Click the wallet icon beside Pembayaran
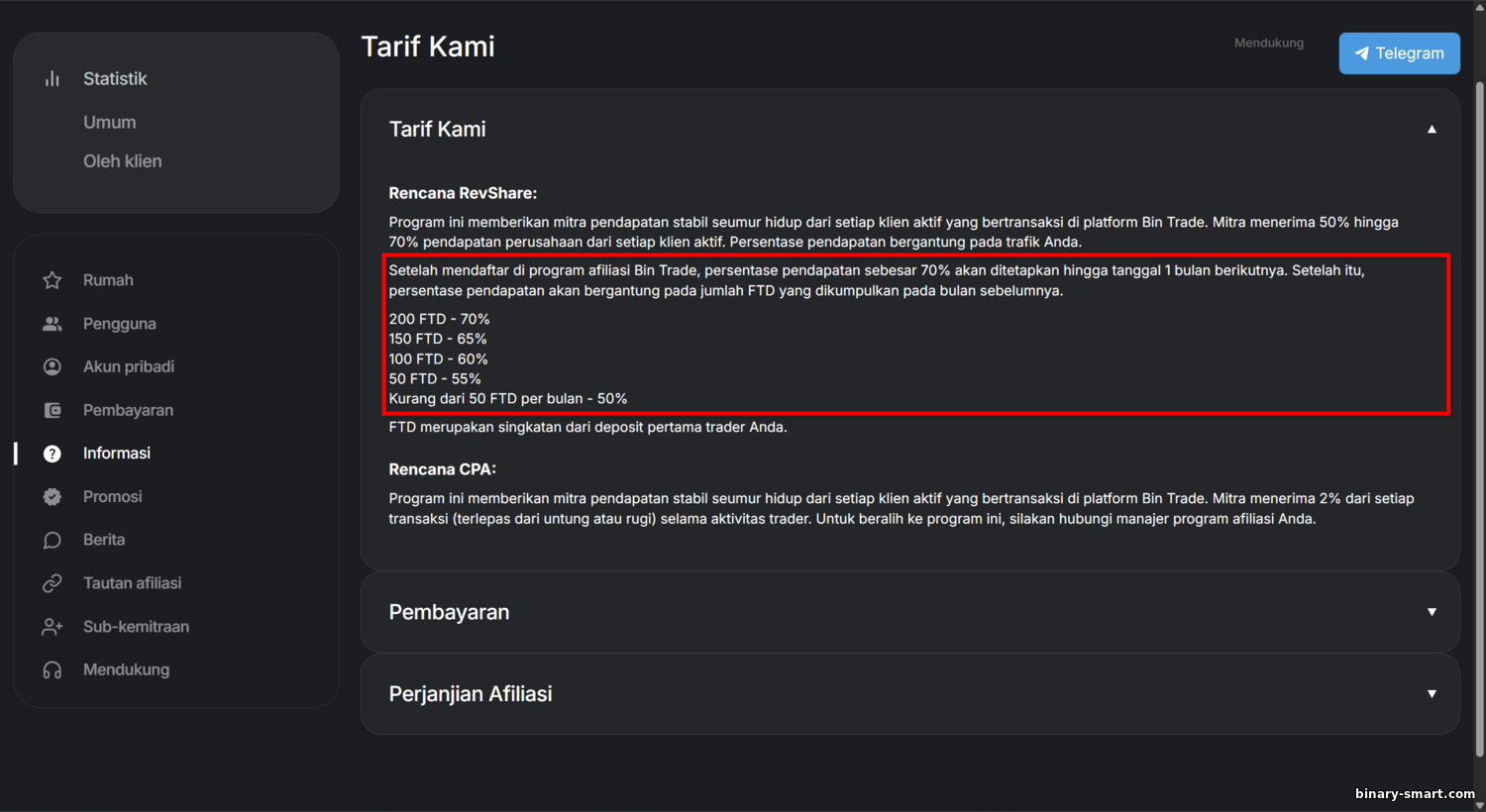The image size is (1486, 812). click(53, 410)
